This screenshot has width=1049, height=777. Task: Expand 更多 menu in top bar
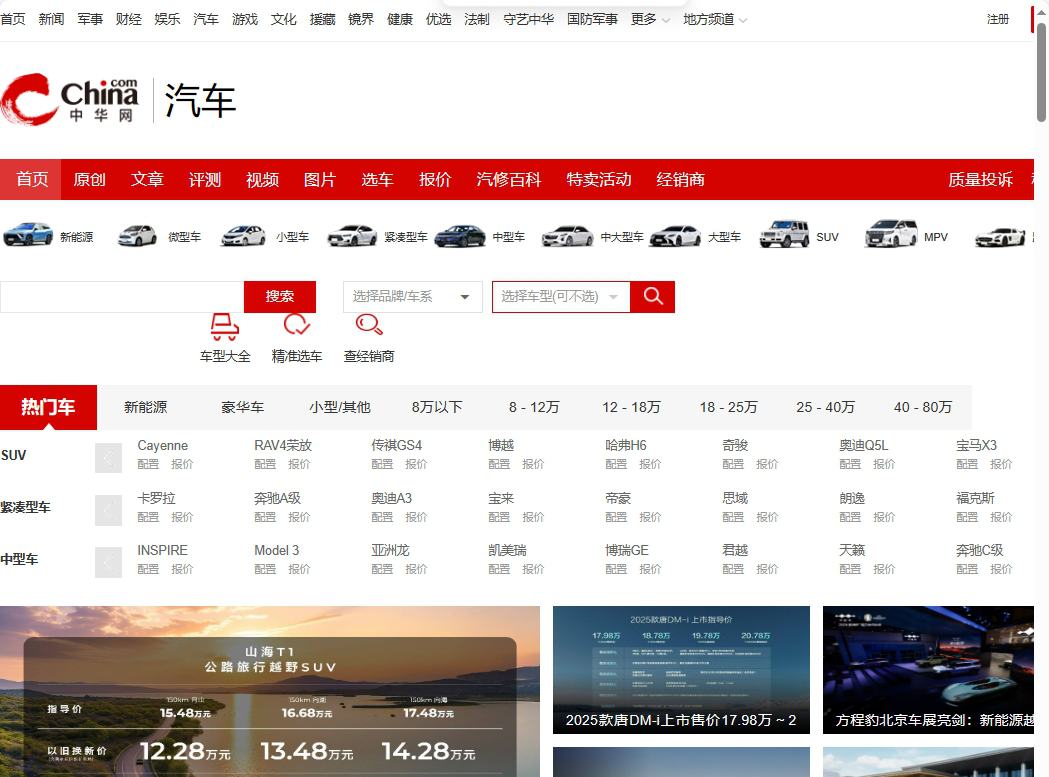point(650,19)
